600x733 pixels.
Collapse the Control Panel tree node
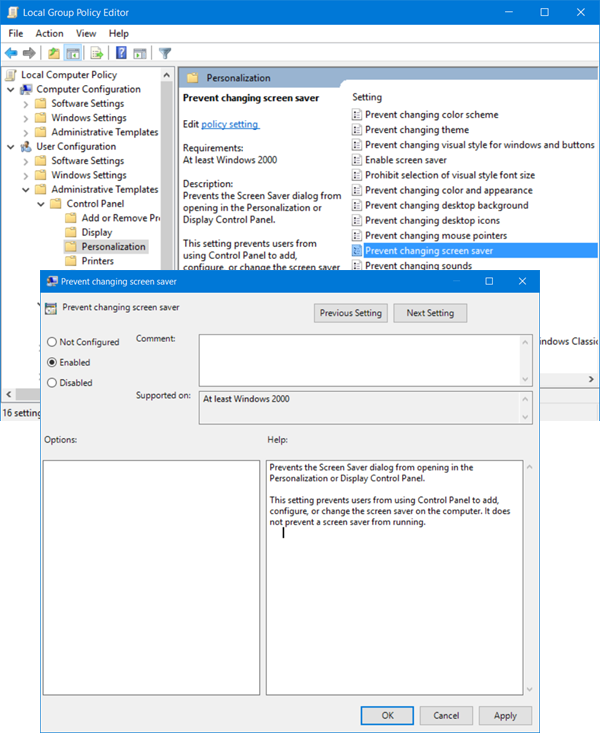point(41,204)
